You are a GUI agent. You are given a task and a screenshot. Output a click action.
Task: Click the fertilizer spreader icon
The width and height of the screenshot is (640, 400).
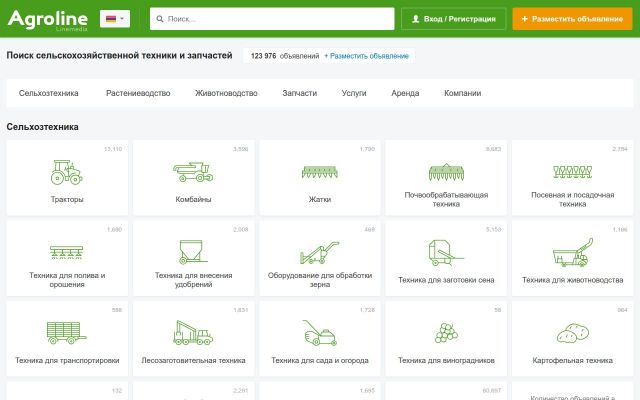(193, 252)
